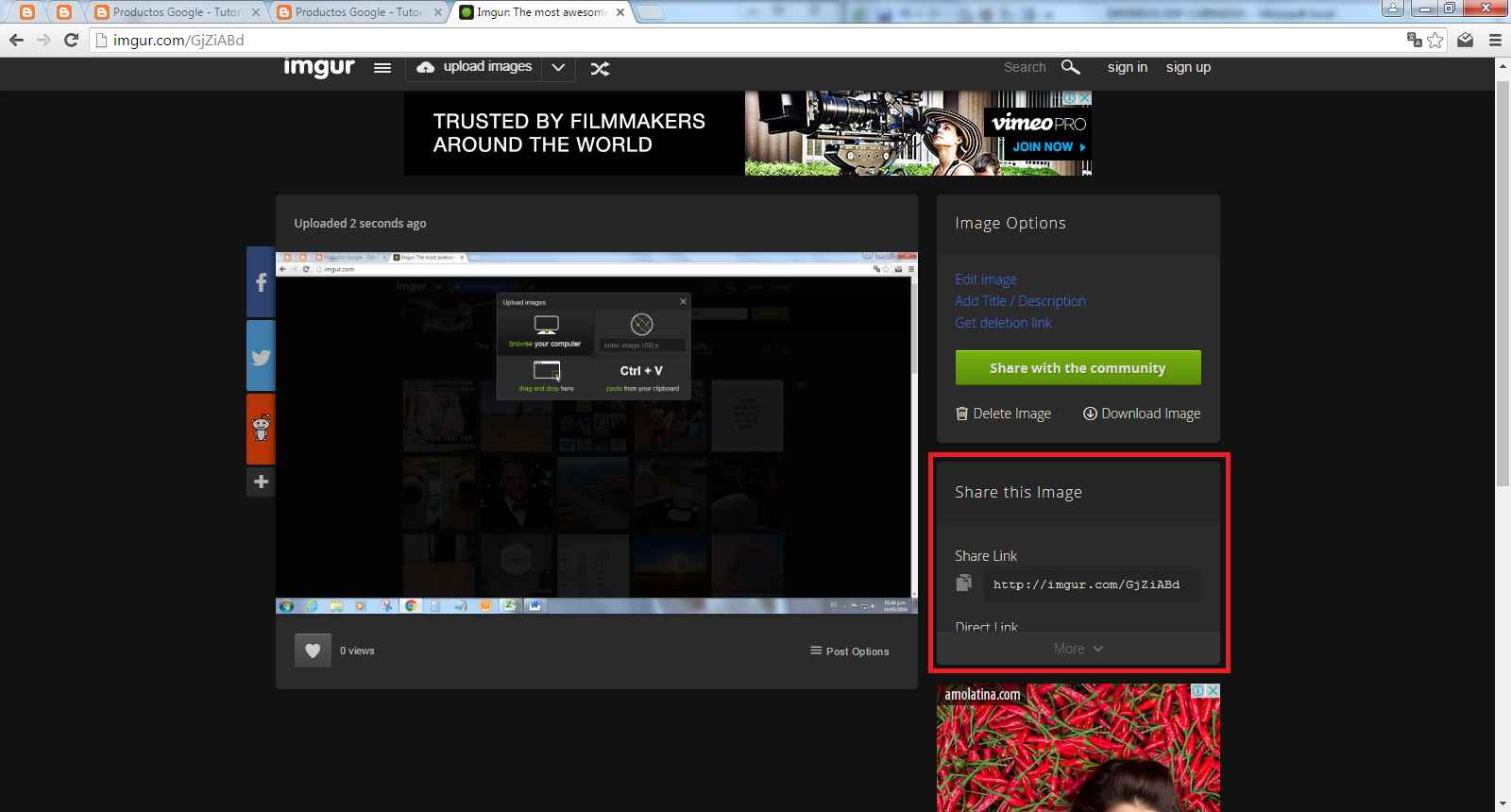1511x812 pixels.
Task: Click the imgur logo
Action: click(x=319, y=67)
